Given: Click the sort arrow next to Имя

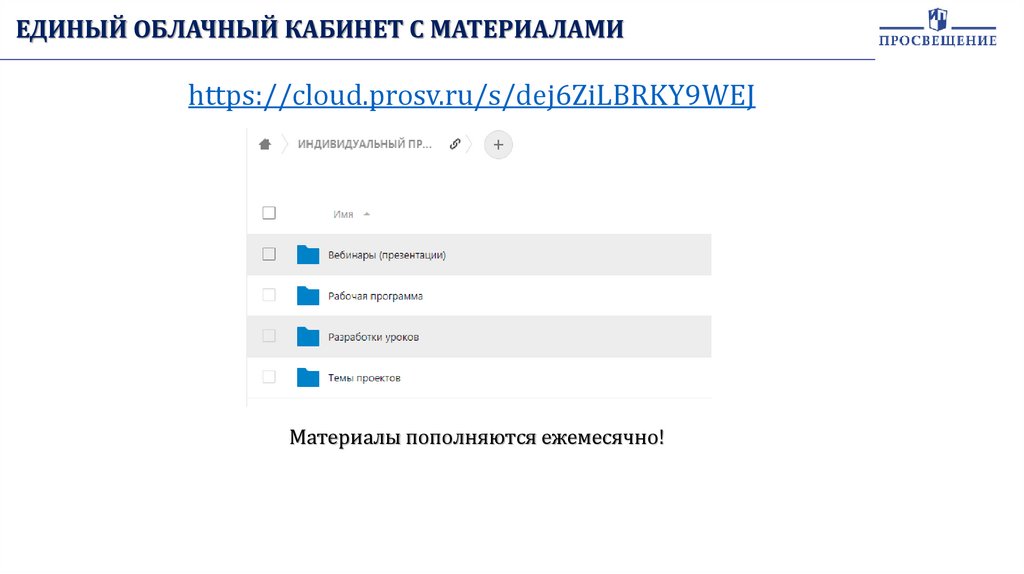Looking at the screenshot, I should [366, 214].
